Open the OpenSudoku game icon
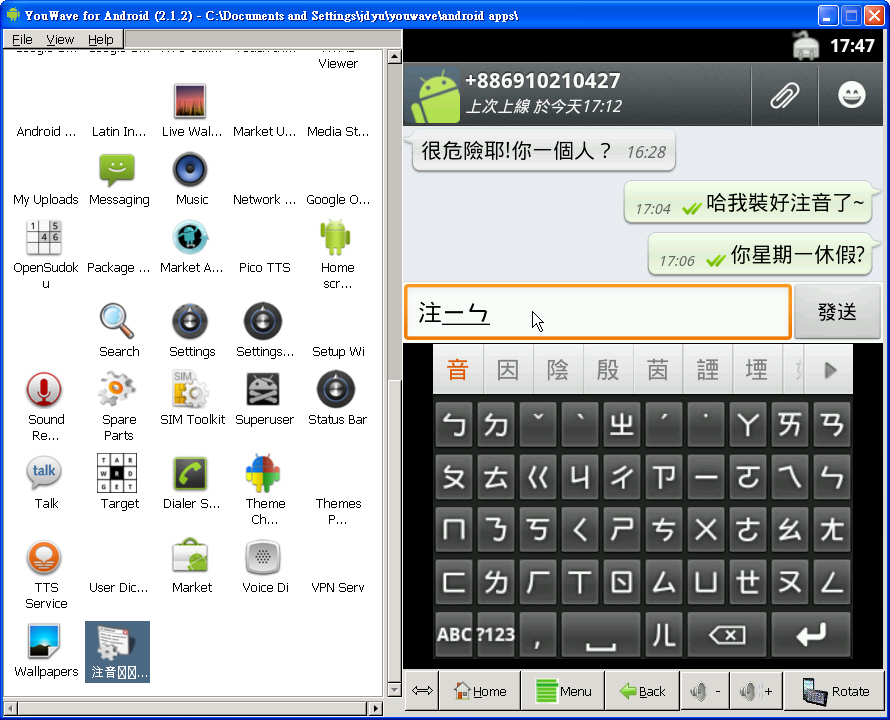Image resolution: width=890 pixels, height=720 pixels. click(44, 237)
